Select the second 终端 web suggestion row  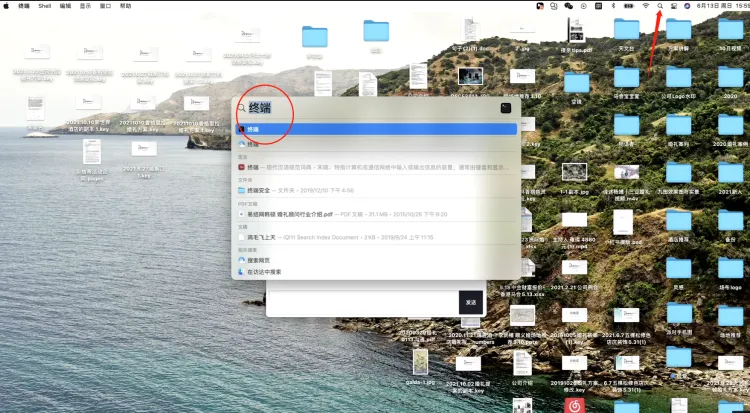[x=376, y=144]
